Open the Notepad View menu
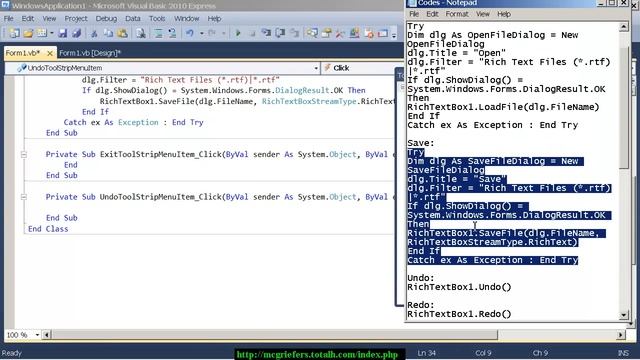640x360 pixels. click(483, 14)
